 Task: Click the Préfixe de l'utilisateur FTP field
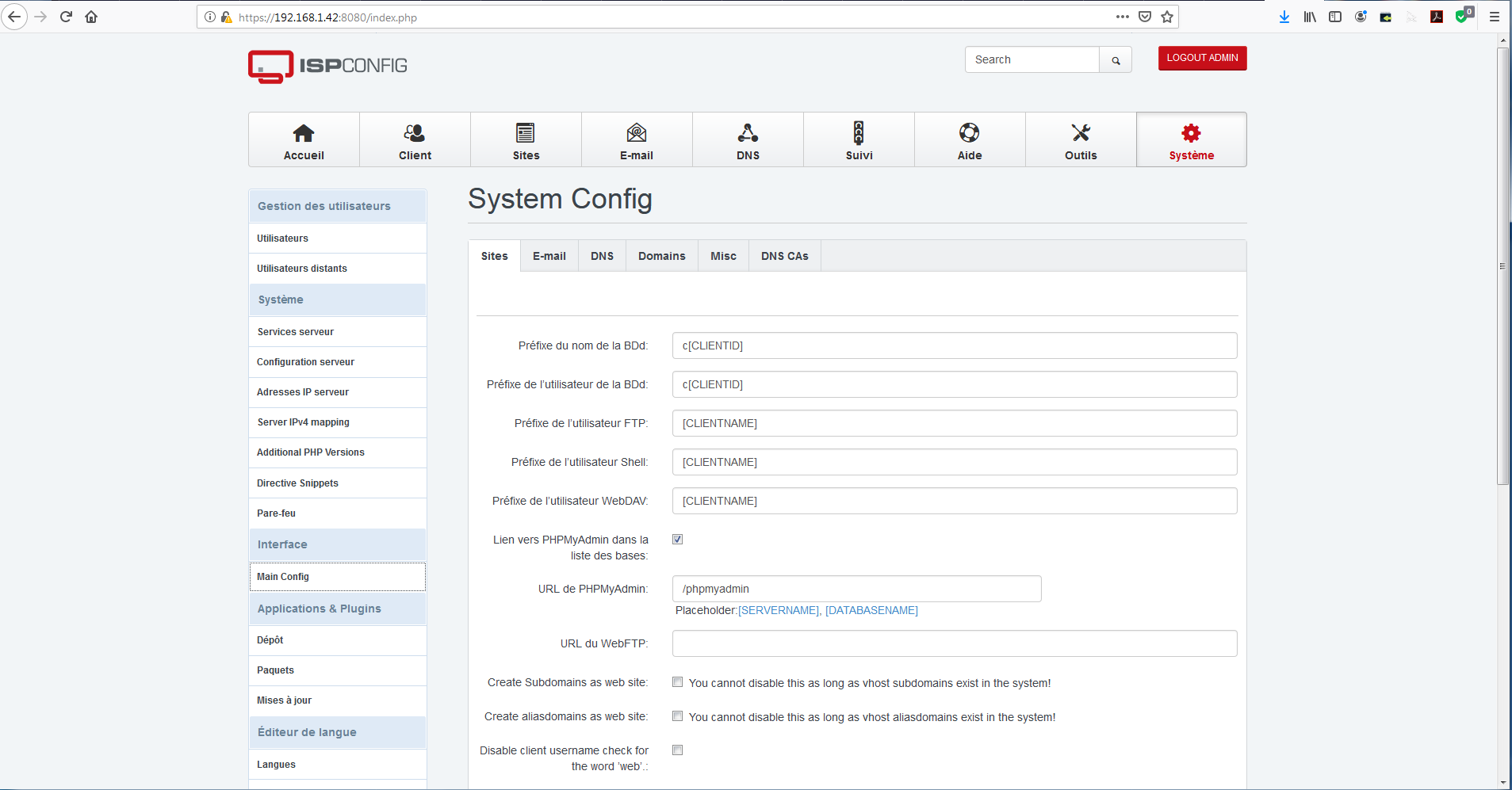[955, 423]
